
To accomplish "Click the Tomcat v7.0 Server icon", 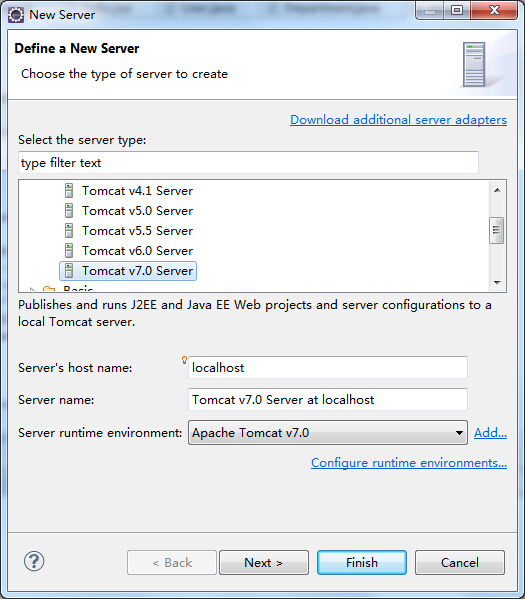I will [x=69, y=270].
